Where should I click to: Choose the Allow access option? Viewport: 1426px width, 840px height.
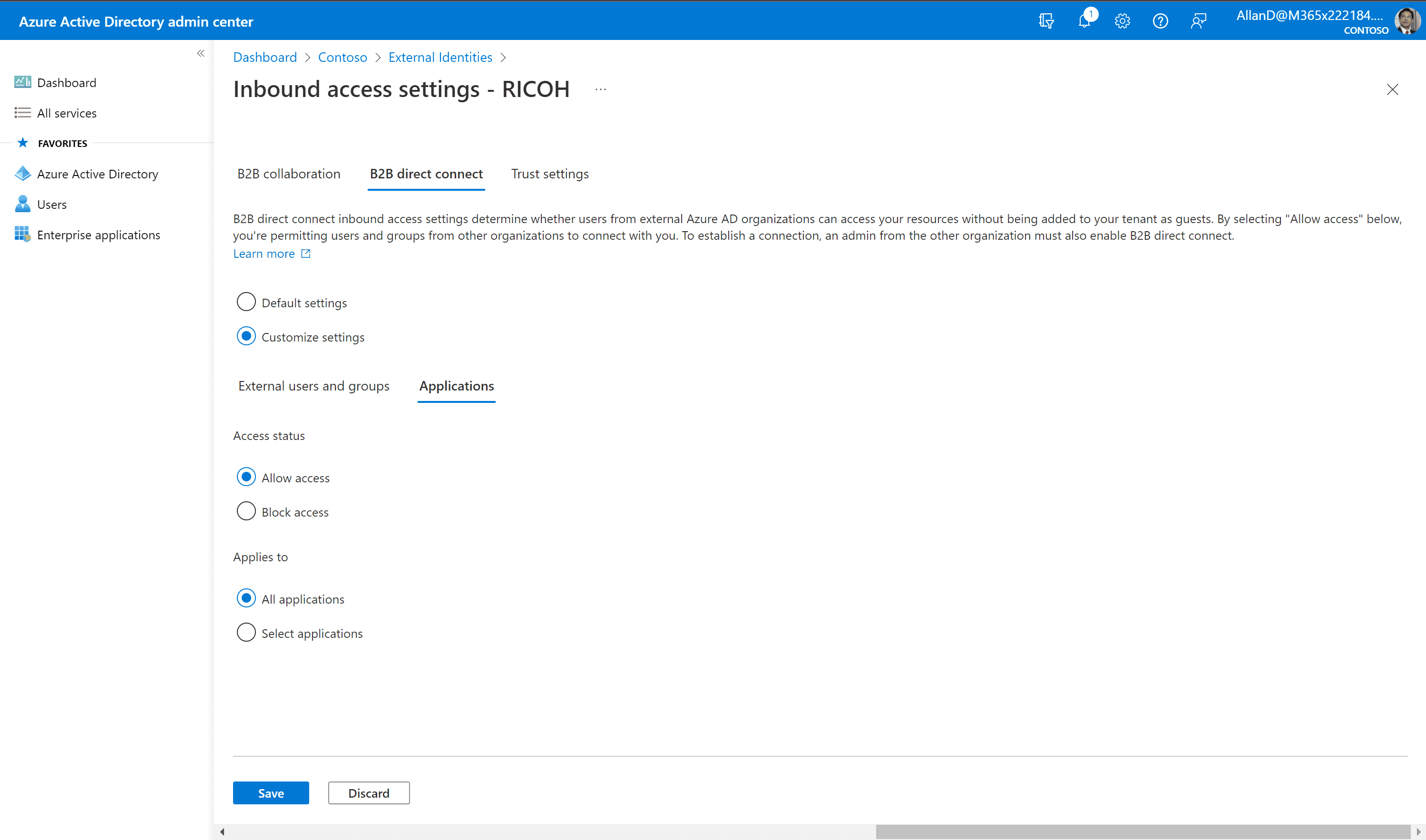tap(246, 477)
